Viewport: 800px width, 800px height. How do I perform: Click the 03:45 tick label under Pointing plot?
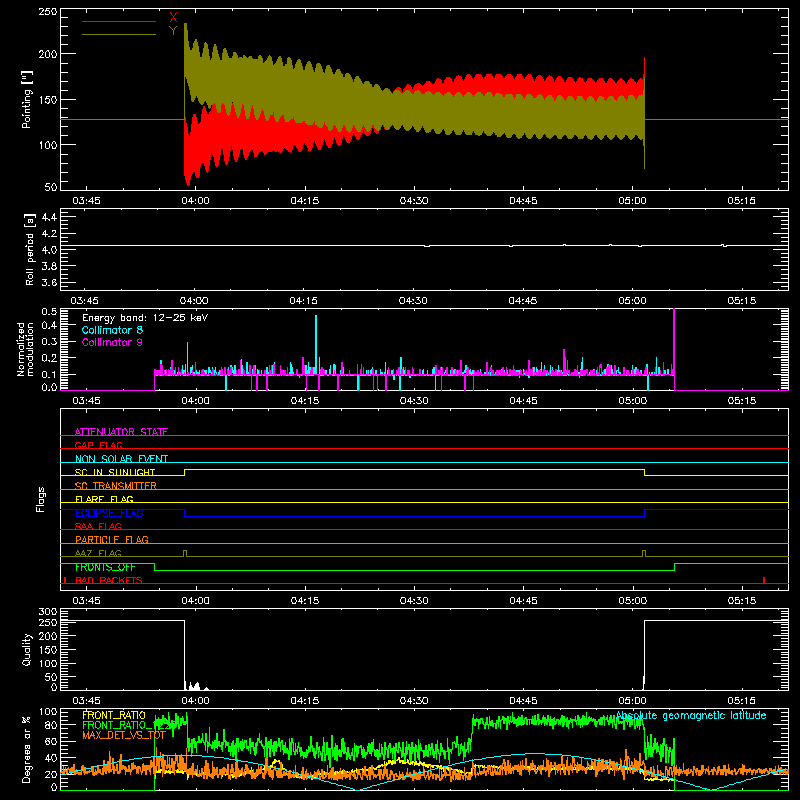86,201
